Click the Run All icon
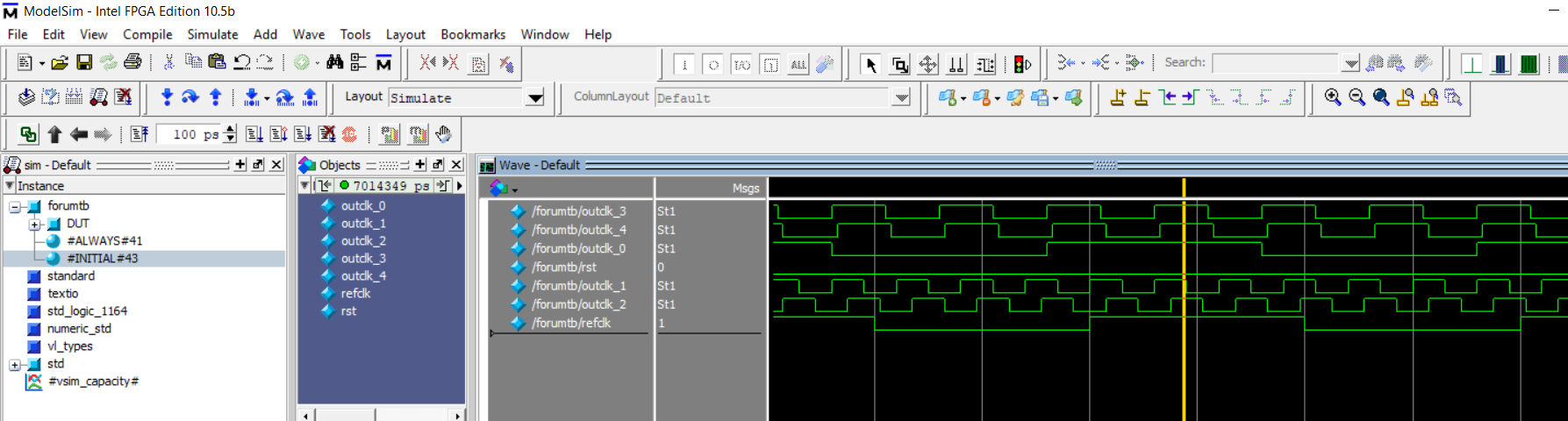Image resolution: width=1568 pixels, height=421 pixels. pyautogui.click(x=303, y=134)
